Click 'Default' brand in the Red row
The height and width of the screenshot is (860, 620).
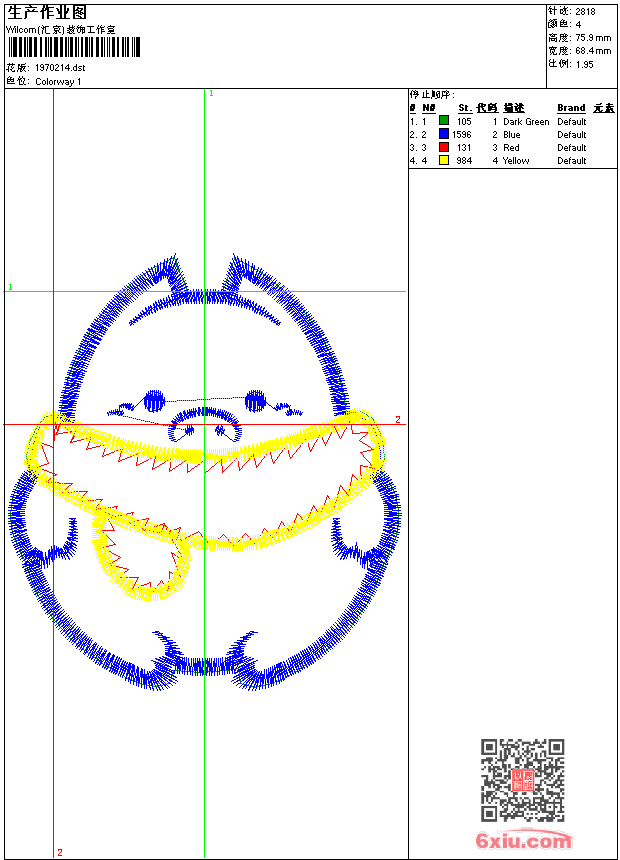[x=571, y=148]
